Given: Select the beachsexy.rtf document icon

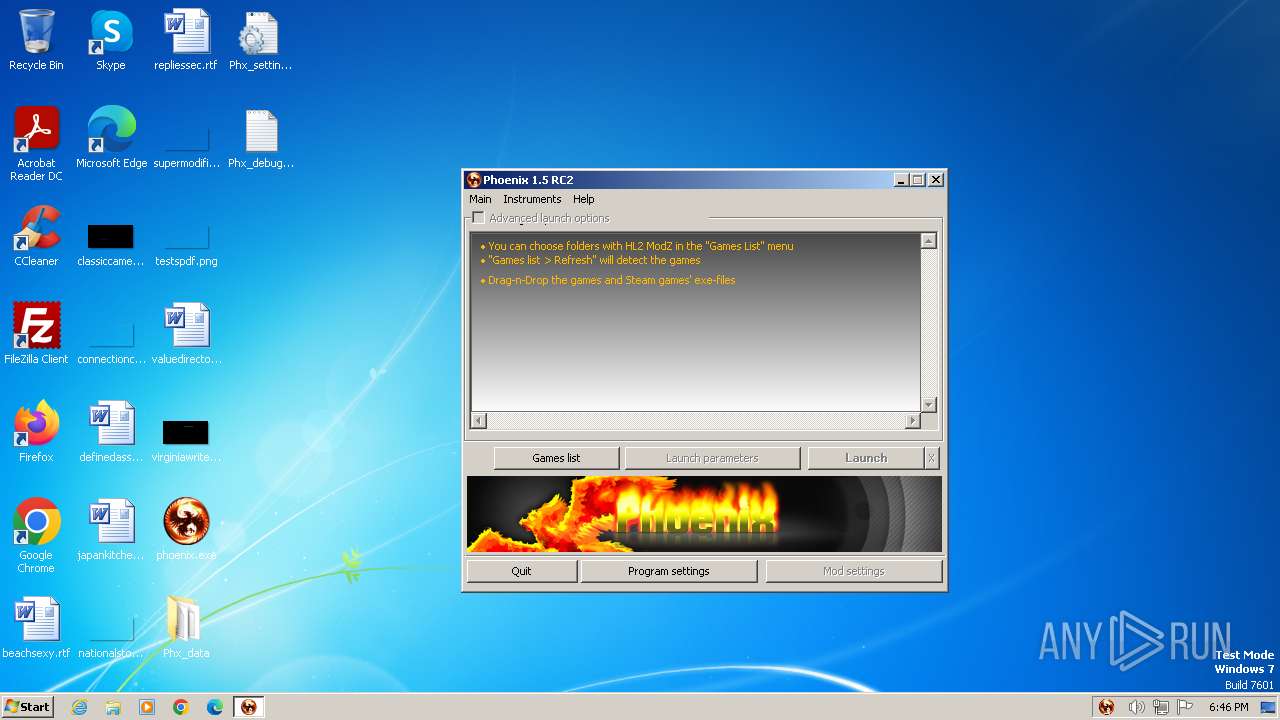Looking at the screenshot, I should 36,628.
